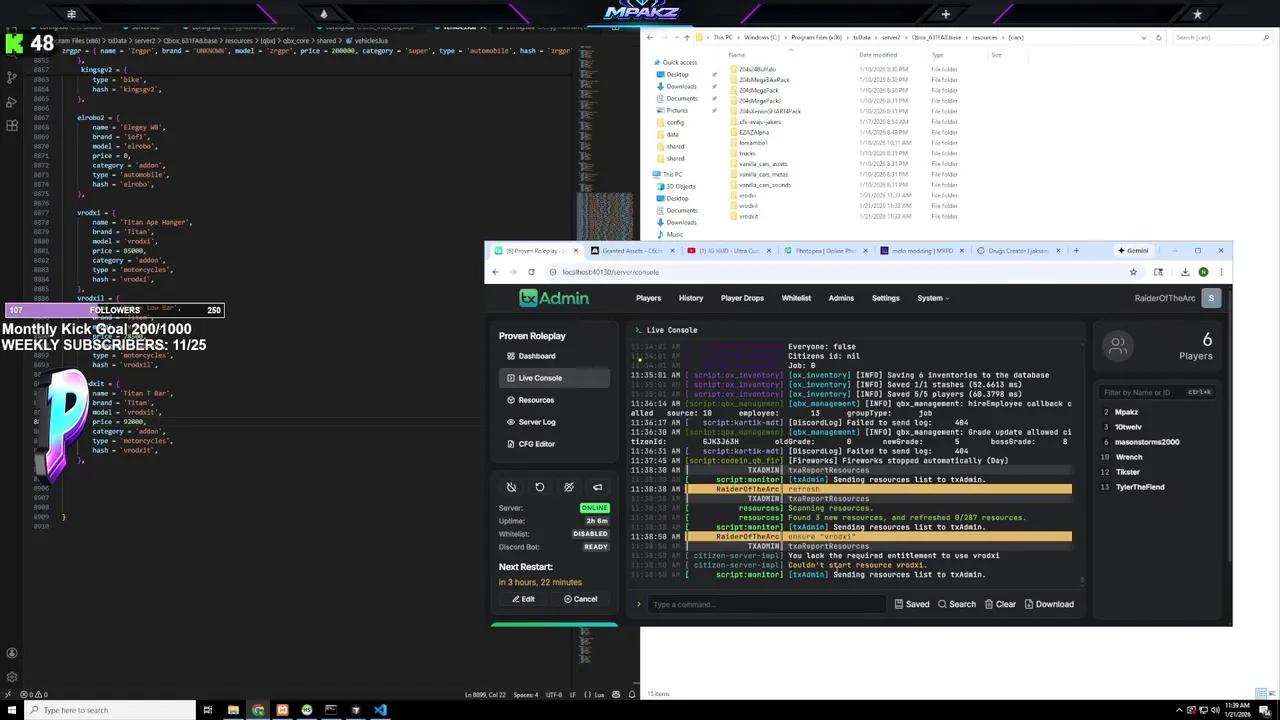This screenshot has width=1280, height=720.
Task: Click the followers goal progress bar
Action: pos(115,310)
